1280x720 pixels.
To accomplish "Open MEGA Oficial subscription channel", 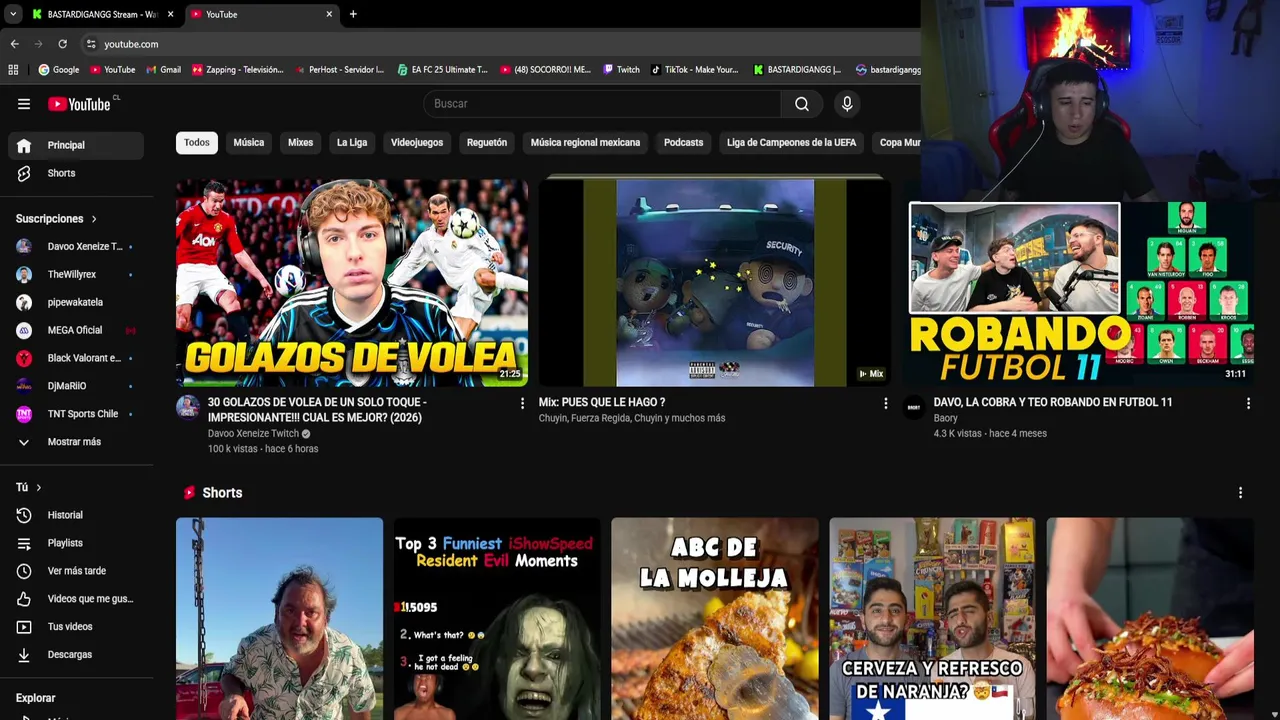I will point(76,330).
